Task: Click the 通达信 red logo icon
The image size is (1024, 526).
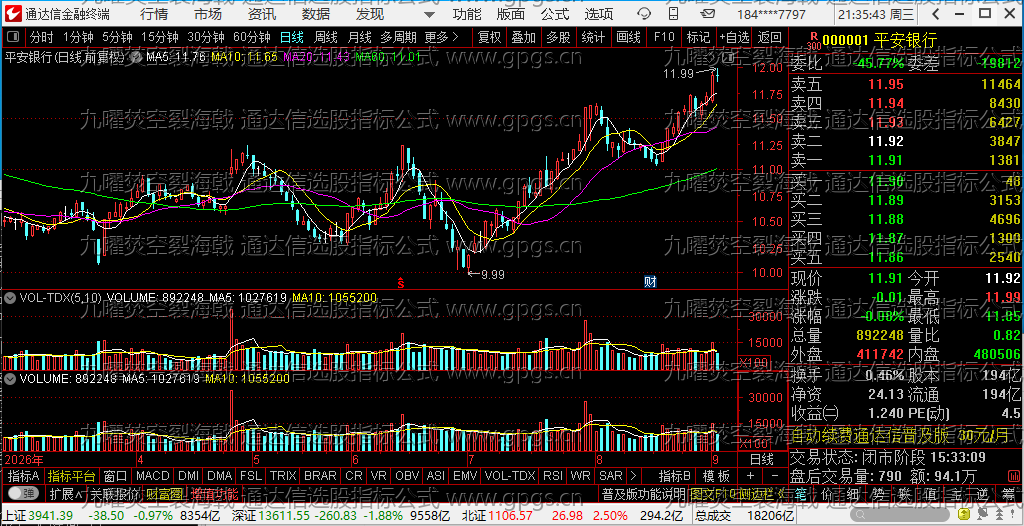Action: tap(14, 14)
